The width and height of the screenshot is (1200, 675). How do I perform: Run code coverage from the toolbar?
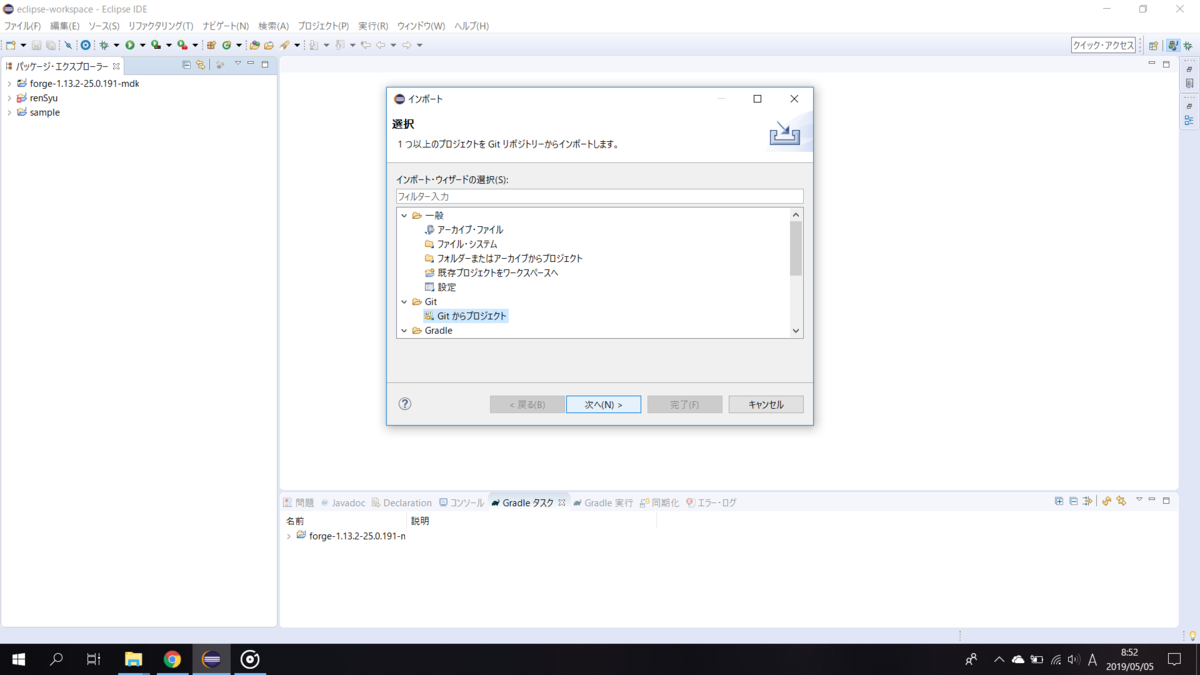[x=156, y=45]
